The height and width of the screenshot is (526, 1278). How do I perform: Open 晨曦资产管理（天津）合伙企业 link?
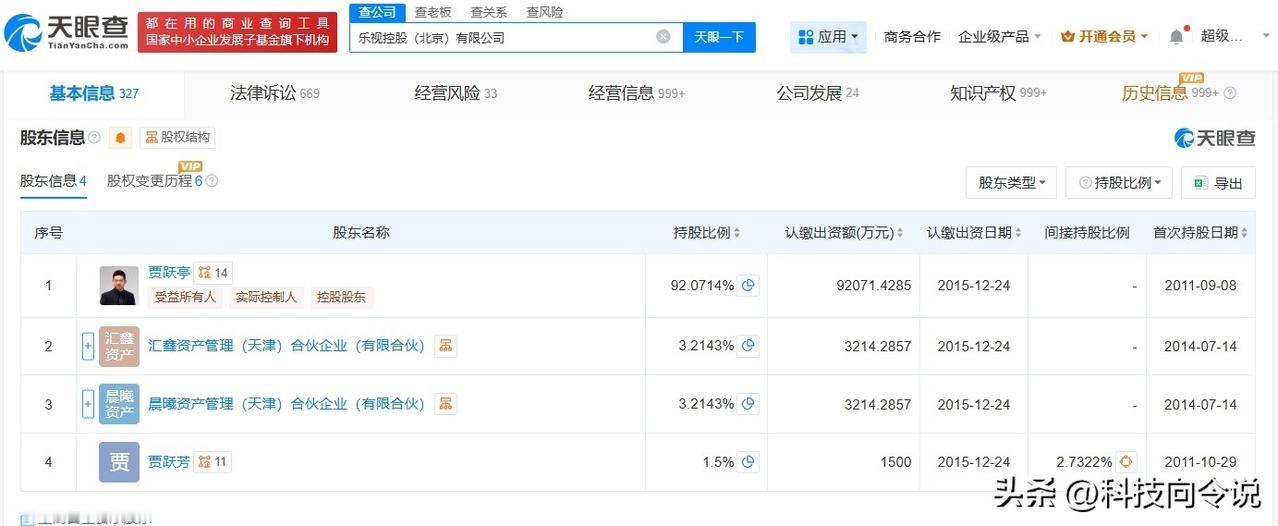pos(286,404)
